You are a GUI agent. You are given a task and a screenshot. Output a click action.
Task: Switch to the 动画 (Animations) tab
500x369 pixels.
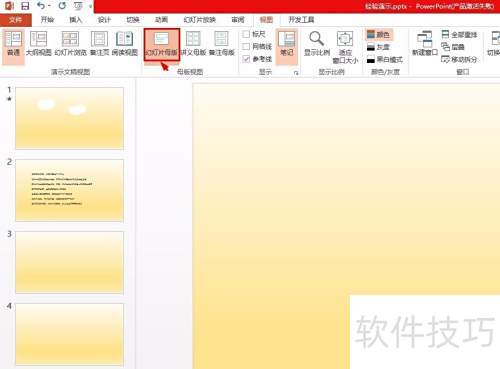point(161,20)
